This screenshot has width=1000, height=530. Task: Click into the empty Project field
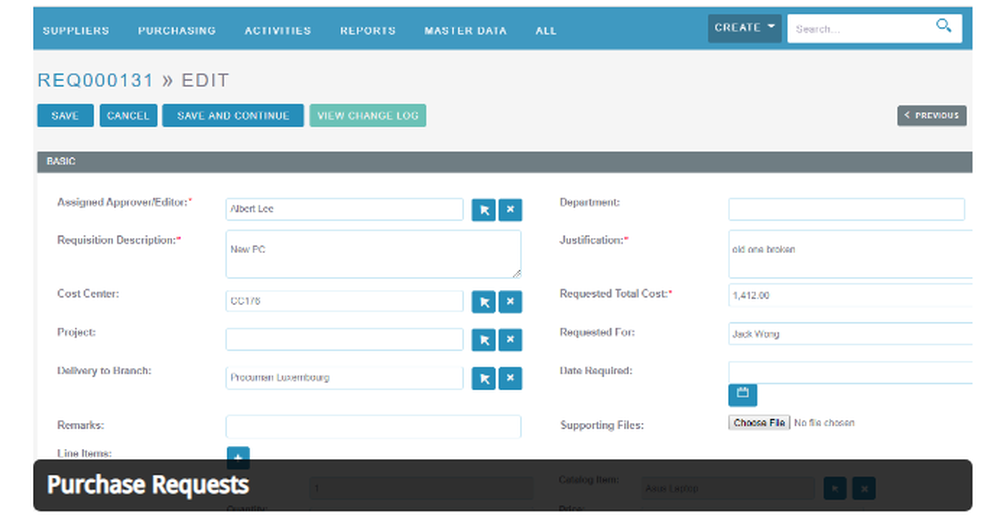click(x=344, y=339)
